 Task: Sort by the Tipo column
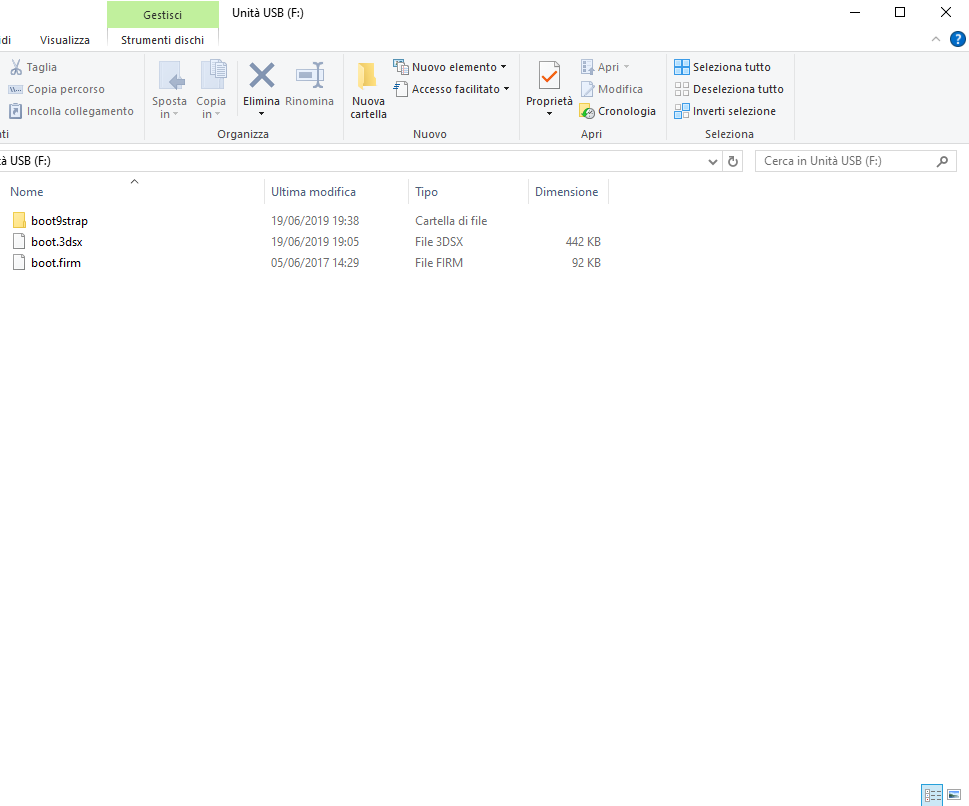coord(468,192)
